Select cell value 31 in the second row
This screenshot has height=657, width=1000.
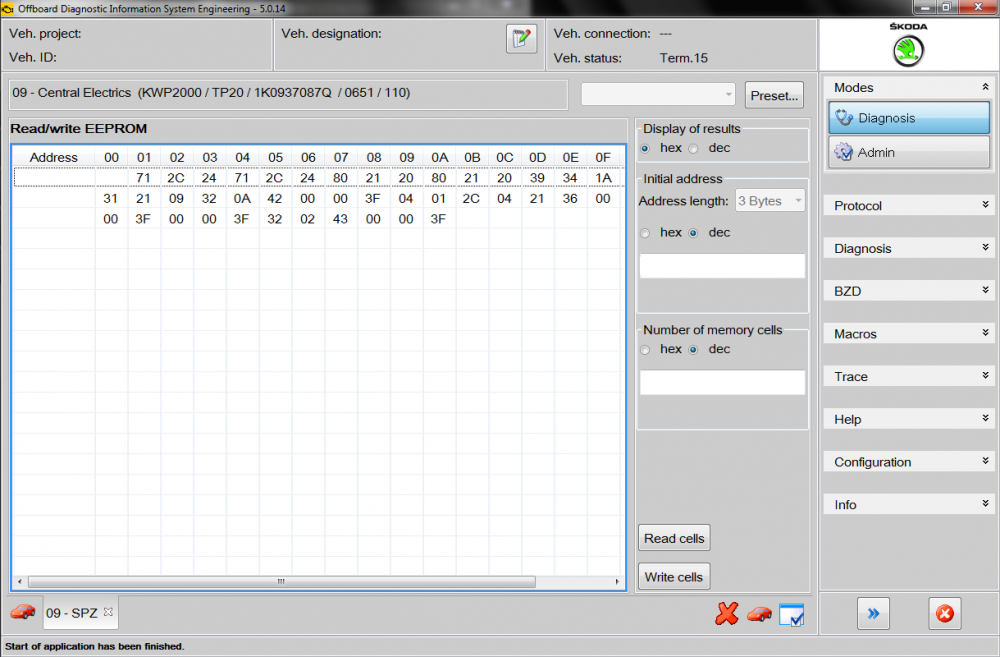tap(111, 198)
